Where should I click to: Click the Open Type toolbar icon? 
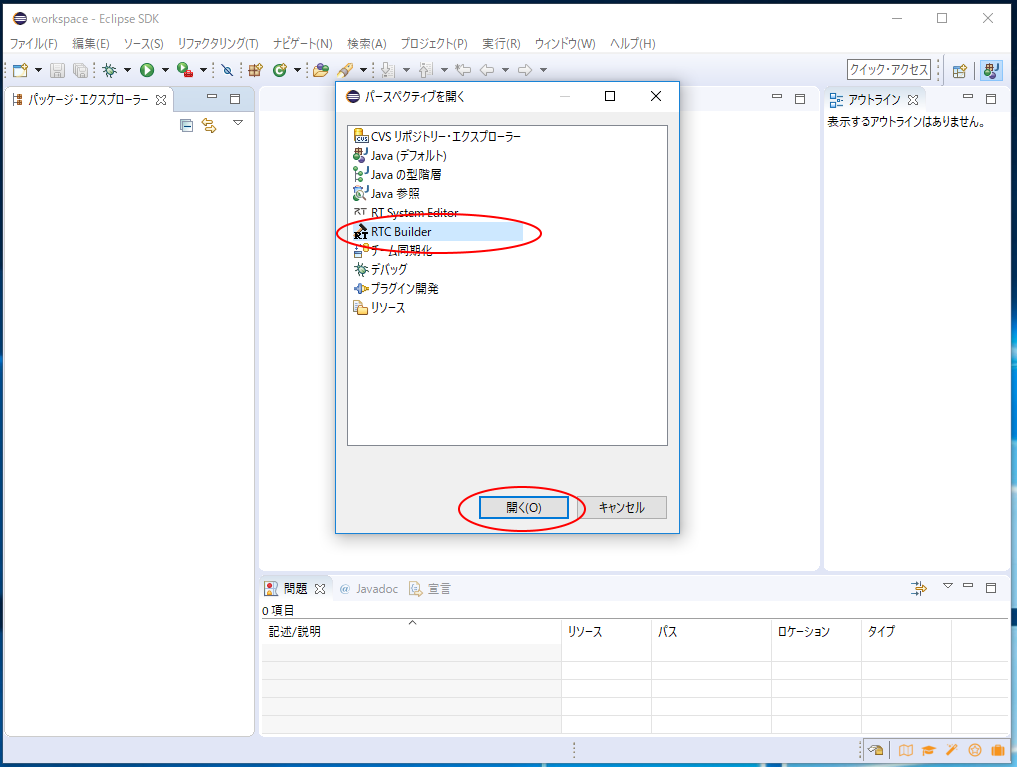pos(321,70)
